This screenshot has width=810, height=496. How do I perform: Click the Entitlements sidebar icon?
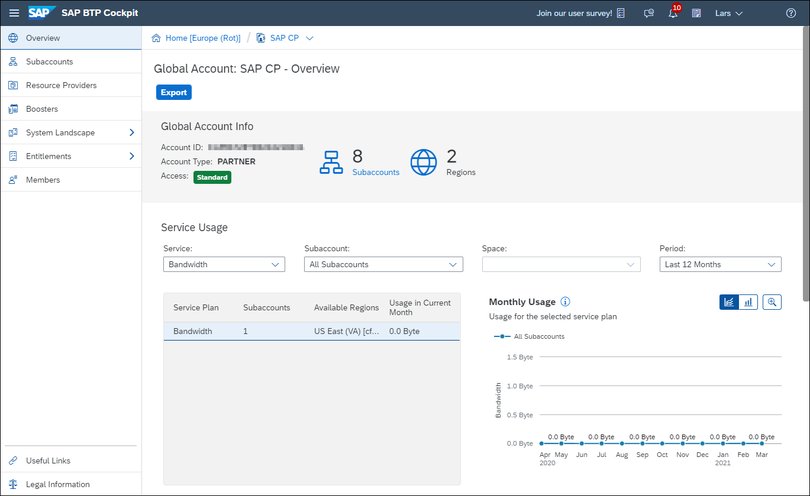13,156
